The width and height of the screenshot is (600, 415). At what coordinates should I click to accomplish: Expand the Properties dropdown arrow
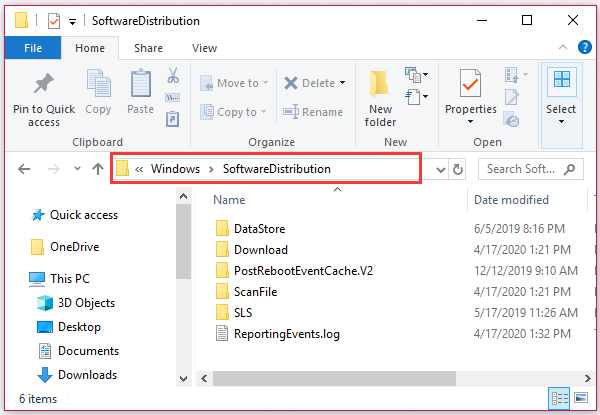click(470, 122)
